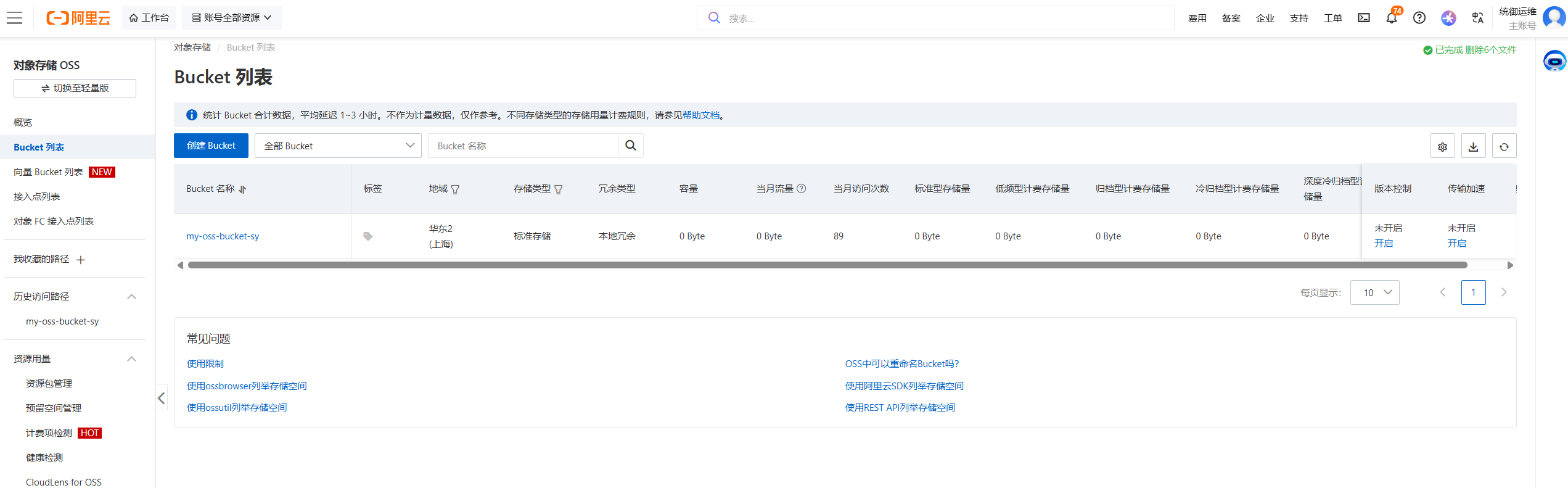This screenshot has width=1568, height=488.
Task: Filter by 地域 column funnel
Action: pyautogui.click(x=455, y=189)
